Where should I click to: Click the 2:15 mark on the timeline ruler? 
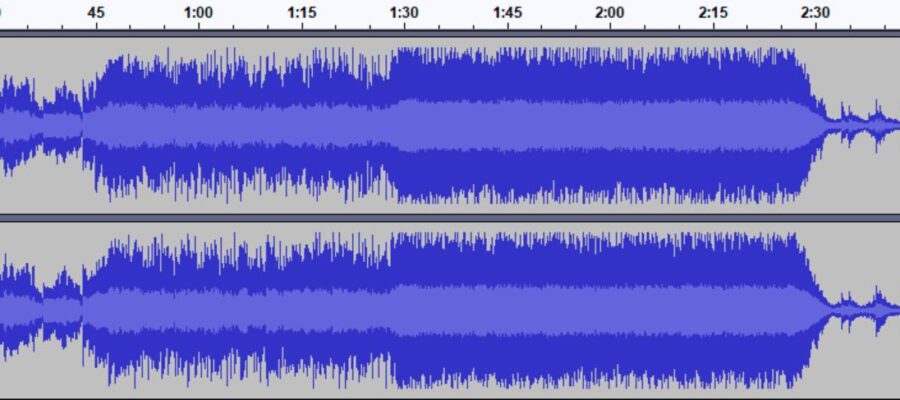[713, 13]
